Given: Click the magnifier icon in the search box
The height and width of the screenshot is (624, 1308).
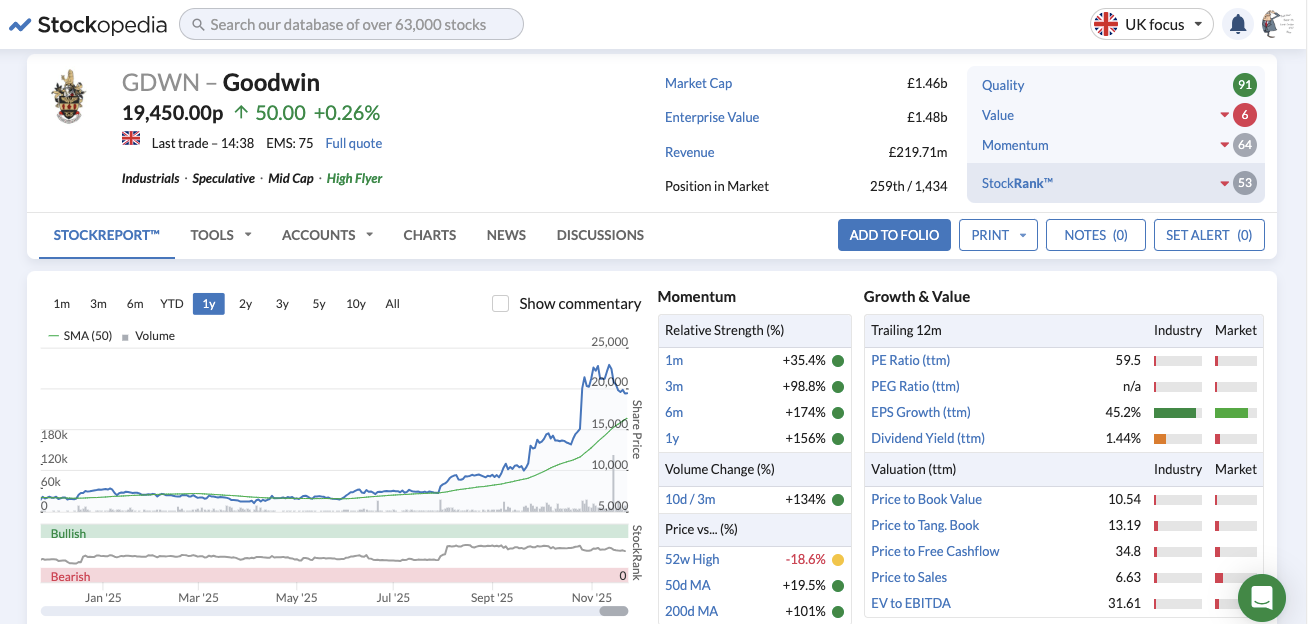Looking at the screenshot, I should pos(198,24).
